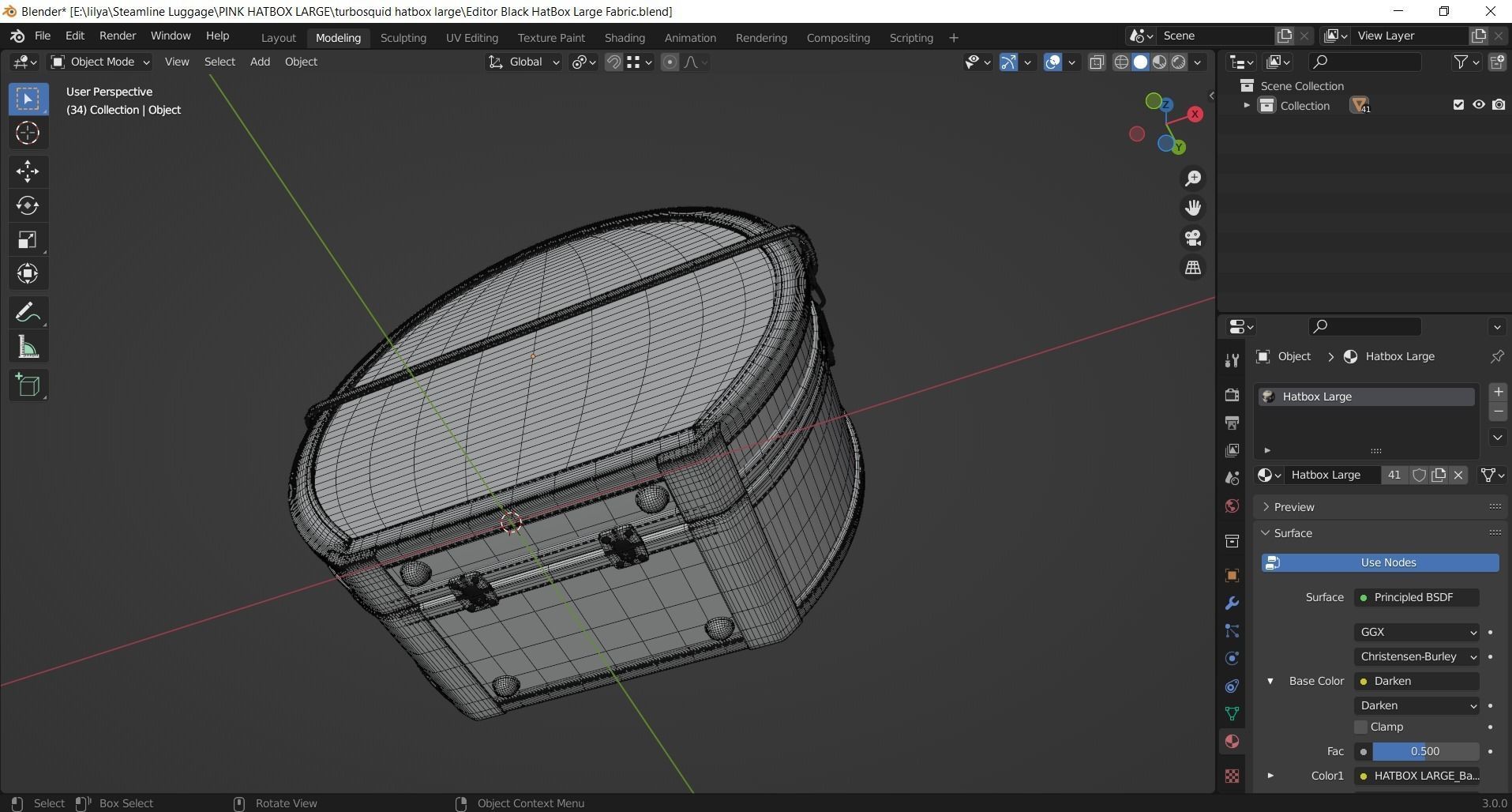The image size is (1512, 812).
Task: Switch perspective/orthographic grid icon
Action: tap(1193, 268)
